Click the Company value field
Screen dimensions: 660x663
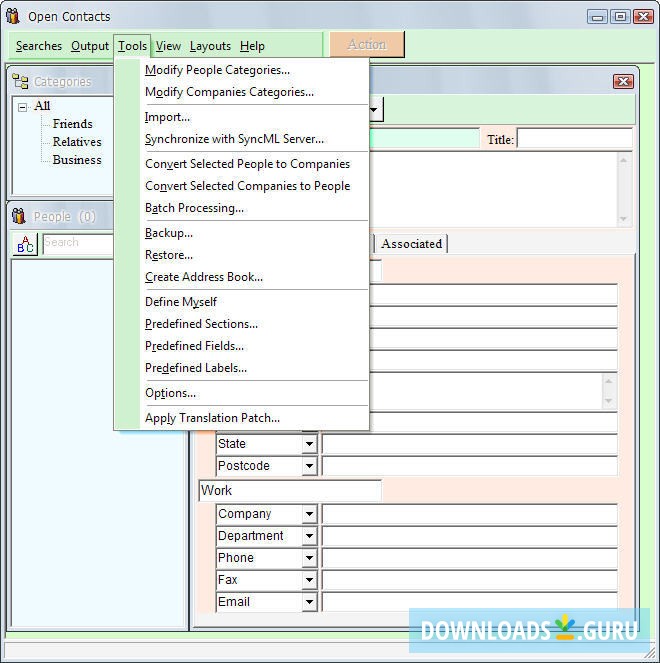pos(469,514)
